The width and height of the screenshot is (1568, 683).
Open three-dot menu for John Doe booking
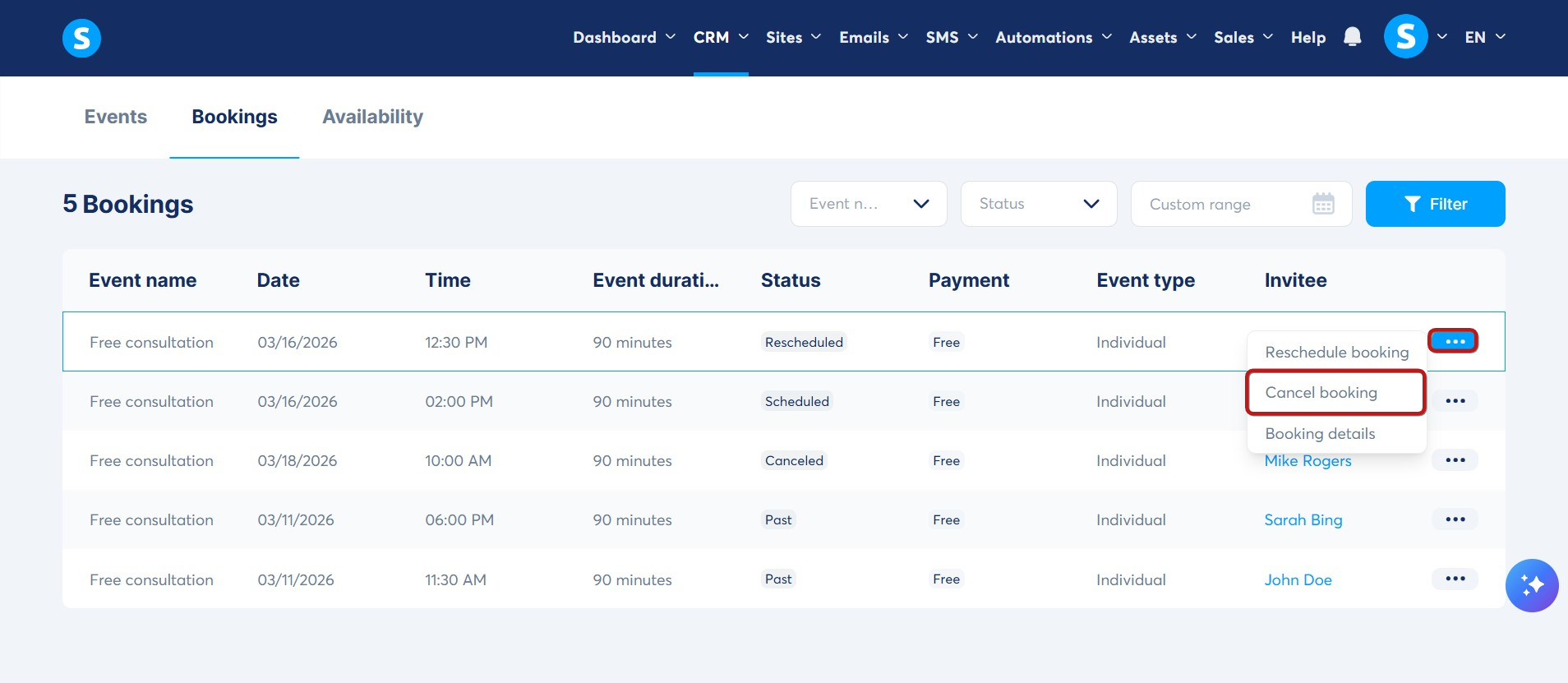[x=1455, y=579]
